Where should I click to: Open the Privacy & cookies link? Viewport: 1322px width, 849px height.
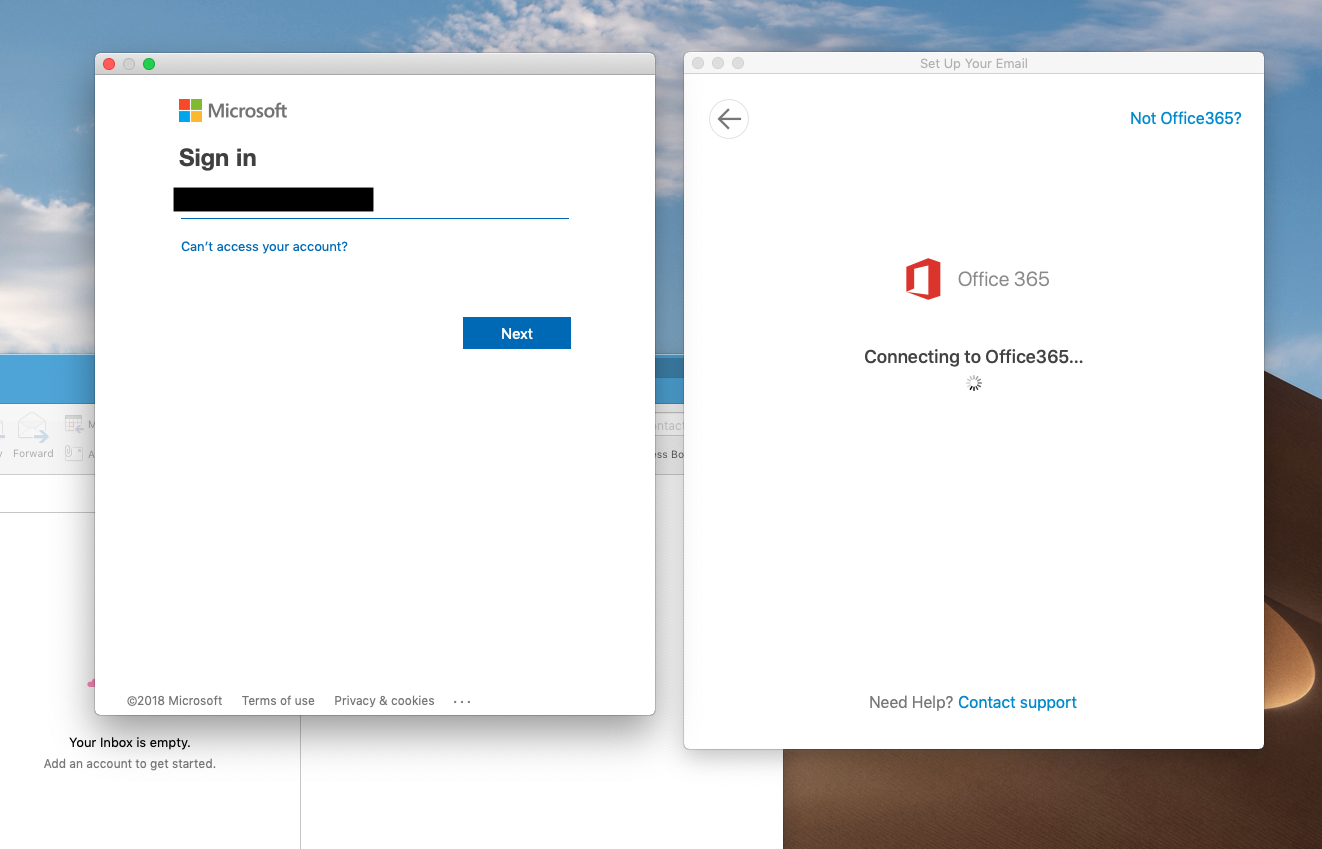pyautogui.click(x=384, y=701)
